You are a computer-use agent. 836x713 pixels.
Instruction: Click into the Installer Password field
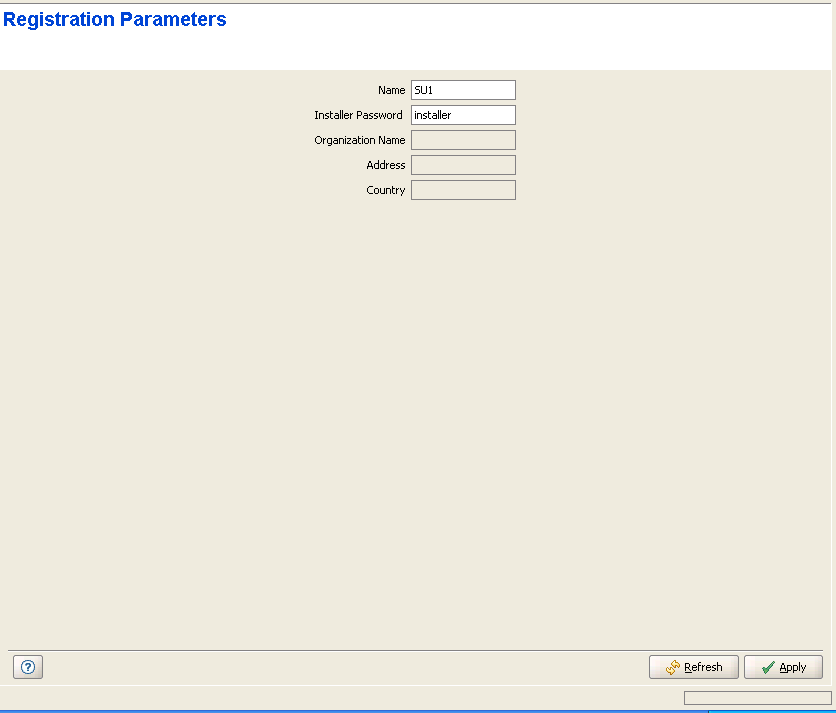pyautogui.click(x=463, y=115)
